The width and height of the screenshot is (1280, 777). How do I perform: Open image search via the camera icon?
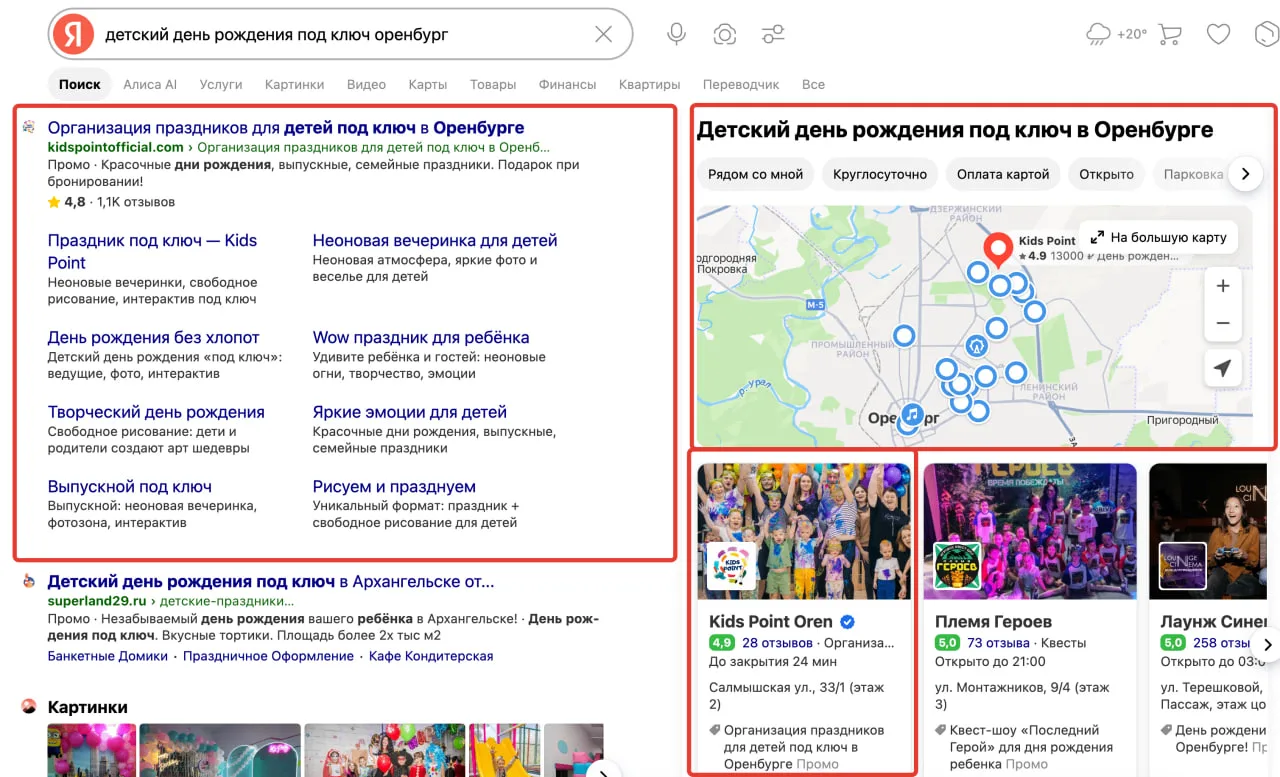(725, 34)
